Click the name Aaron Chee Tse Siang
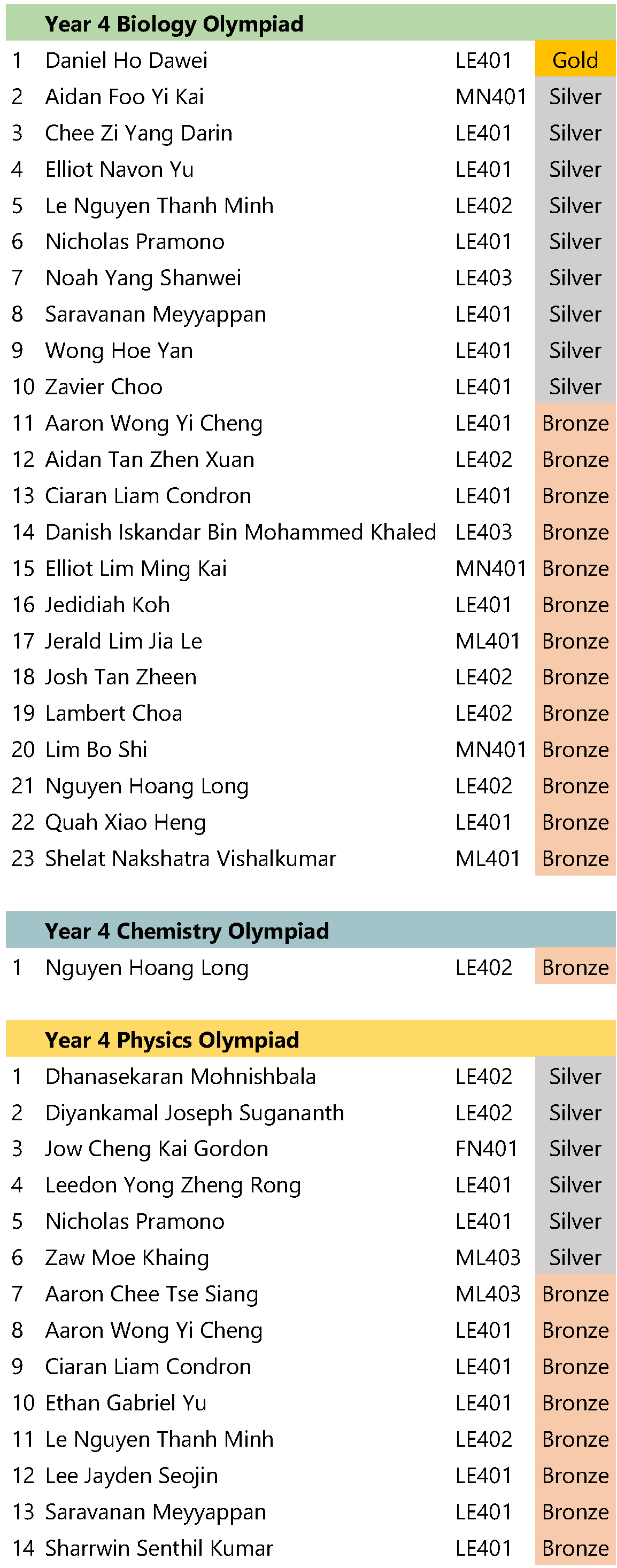 click(x=152, y=1293)
